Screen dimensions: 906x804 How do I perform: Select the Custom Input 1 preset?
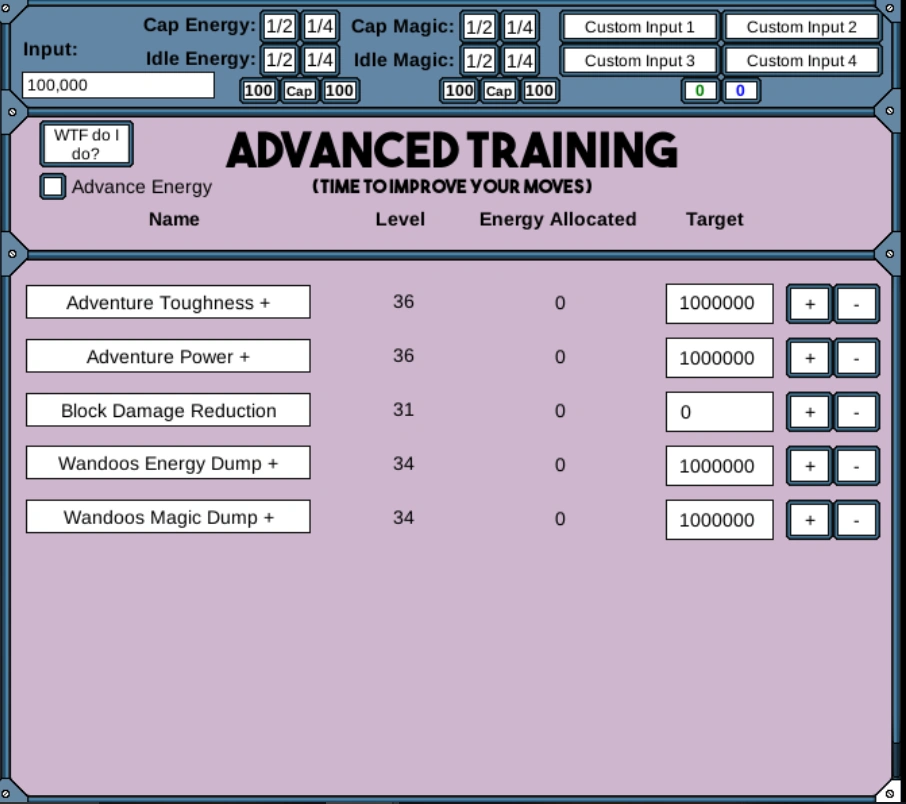pos(638,27)
